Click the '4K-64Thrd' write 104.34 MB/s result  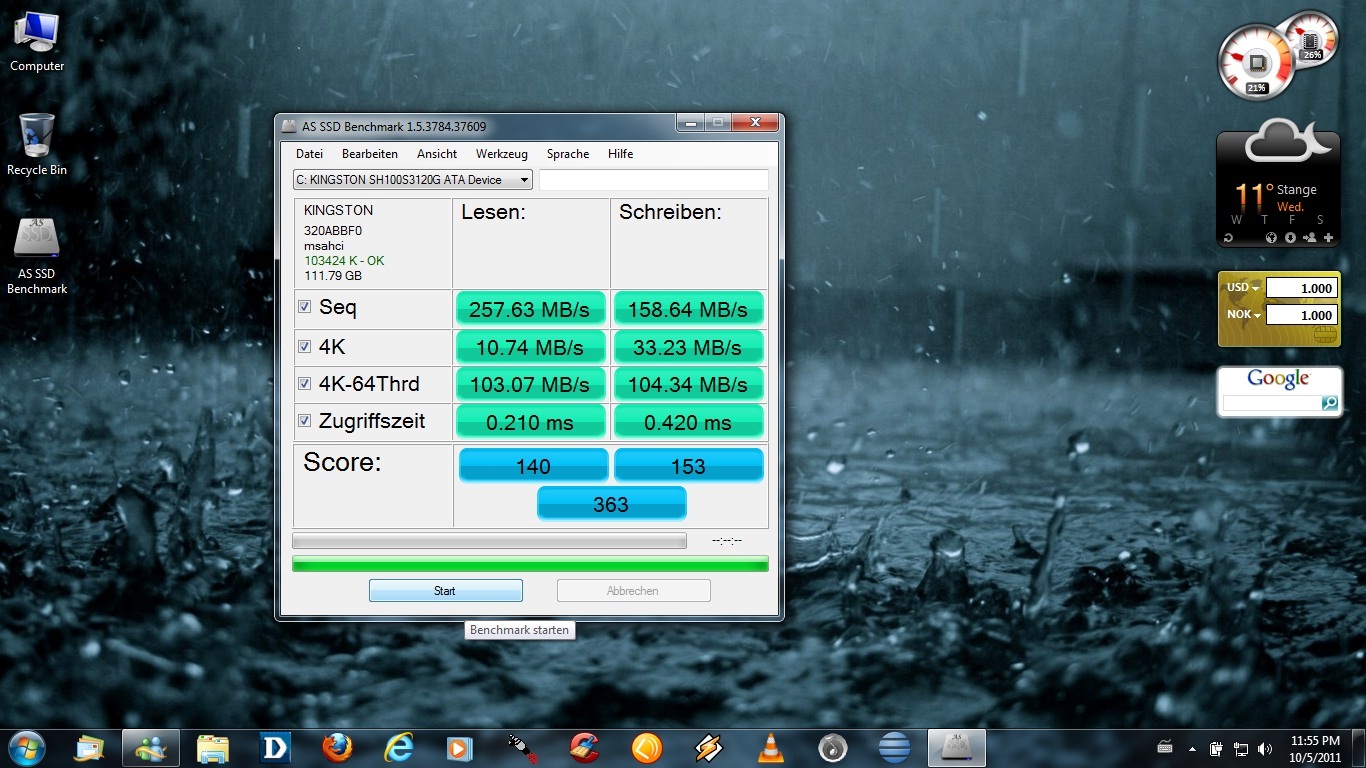[x=688, y=384]
